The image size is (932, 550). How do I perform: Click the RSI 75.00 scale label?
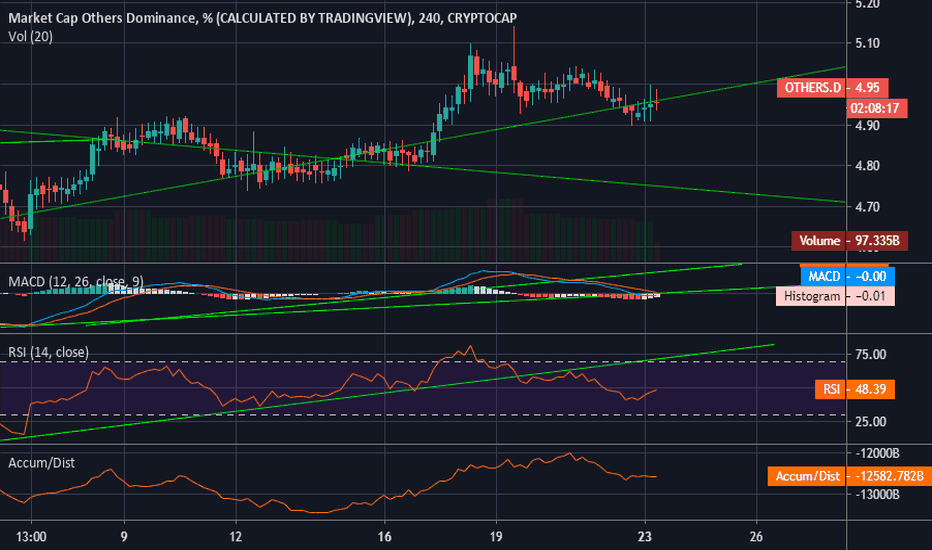click(x=870, y=355)
